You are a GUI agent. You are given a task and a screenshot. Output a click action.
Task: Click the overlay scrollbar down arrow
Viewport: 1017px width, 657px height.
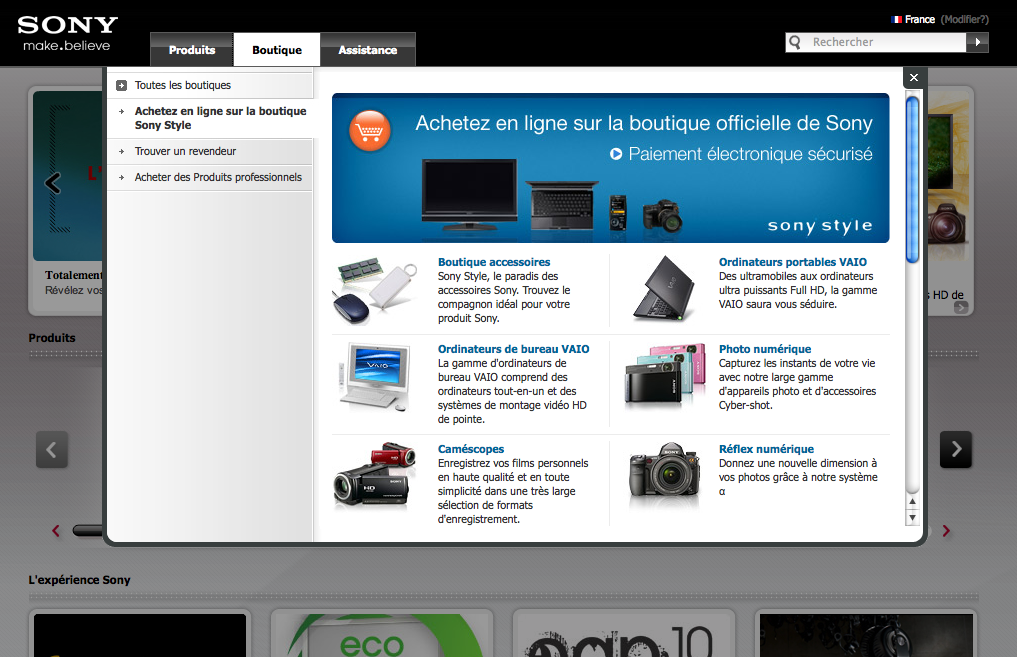[x=913, y=518]
